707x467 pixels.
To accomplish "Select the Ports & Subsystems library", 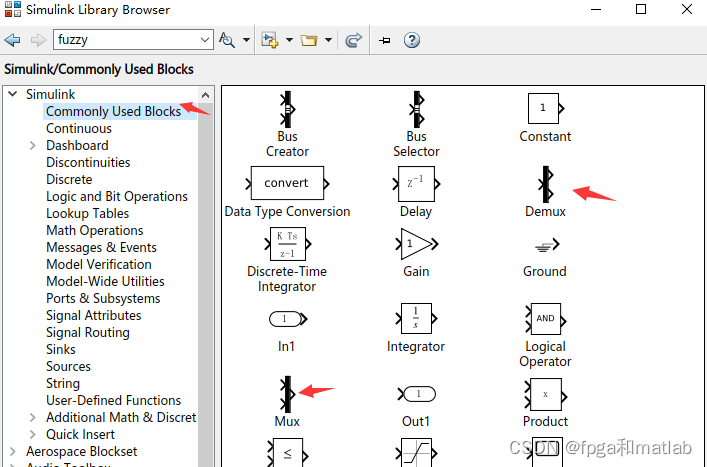I will 103,298.
